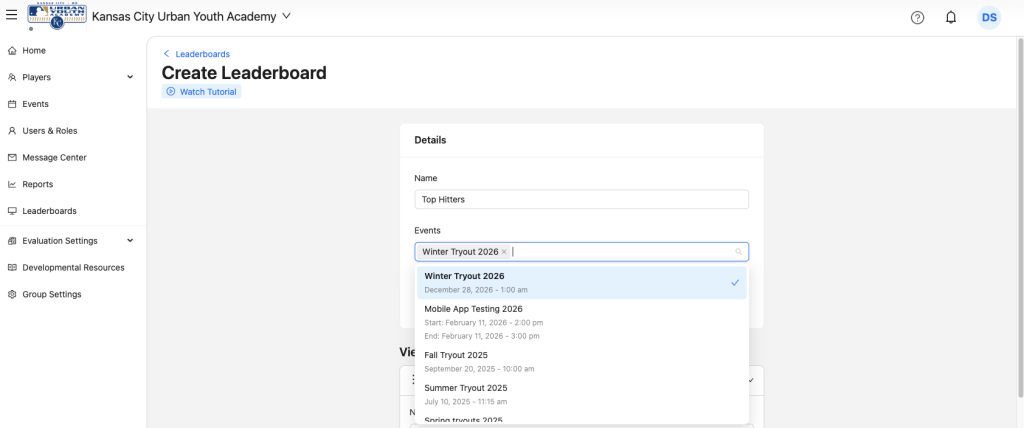1024x428 pixels.
Task: Open Reports from the sidebar
Action: [37, 184]
